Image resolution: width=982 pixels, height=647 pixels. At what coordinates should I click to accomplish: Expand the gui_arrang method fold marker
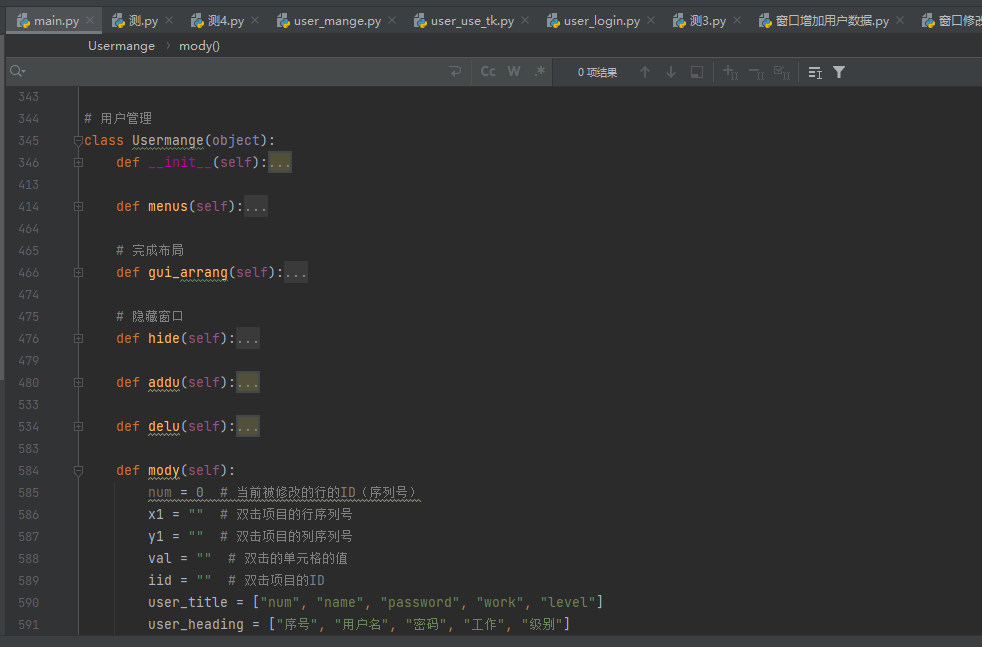(78, 272)
